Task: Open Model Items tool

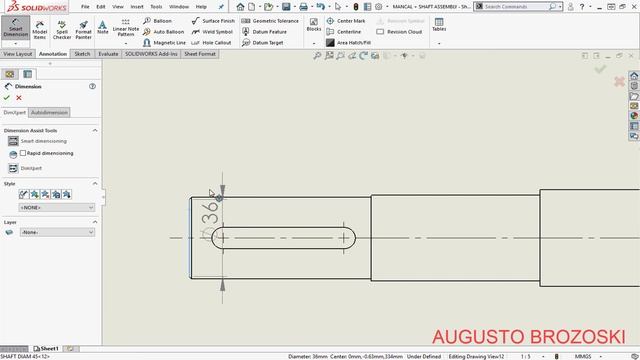Action: point(40,29)
